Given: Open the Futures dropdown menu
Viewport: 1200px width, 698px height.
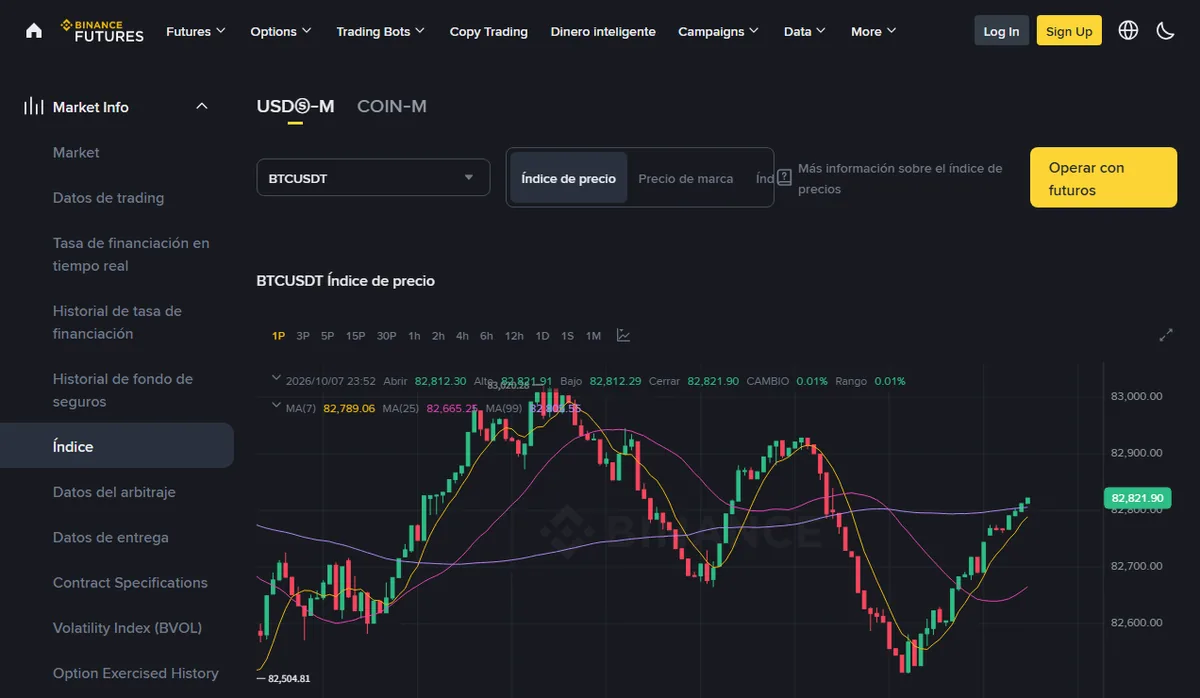Looking at the screenshot, I should point(196,31).
